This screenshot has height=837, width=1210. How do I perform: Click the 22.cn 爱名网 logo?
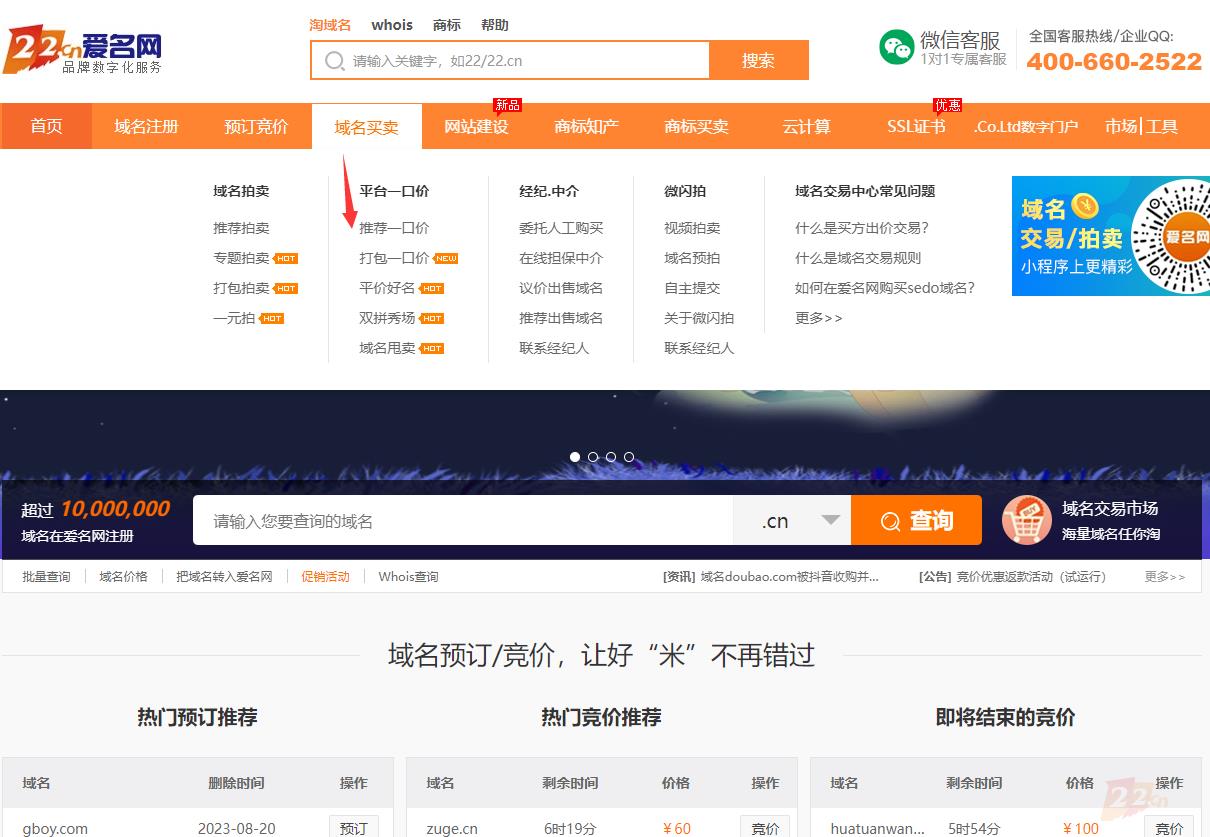pos(82,50)
